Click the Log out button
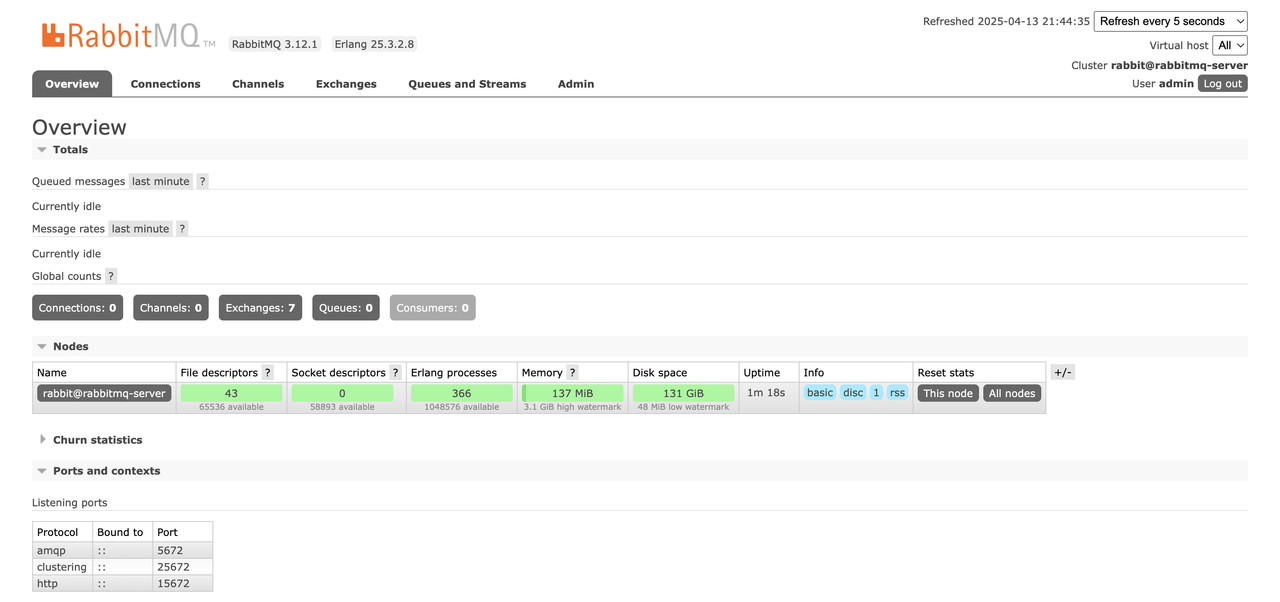1280x602 pixels. (x=1222, y=84)
